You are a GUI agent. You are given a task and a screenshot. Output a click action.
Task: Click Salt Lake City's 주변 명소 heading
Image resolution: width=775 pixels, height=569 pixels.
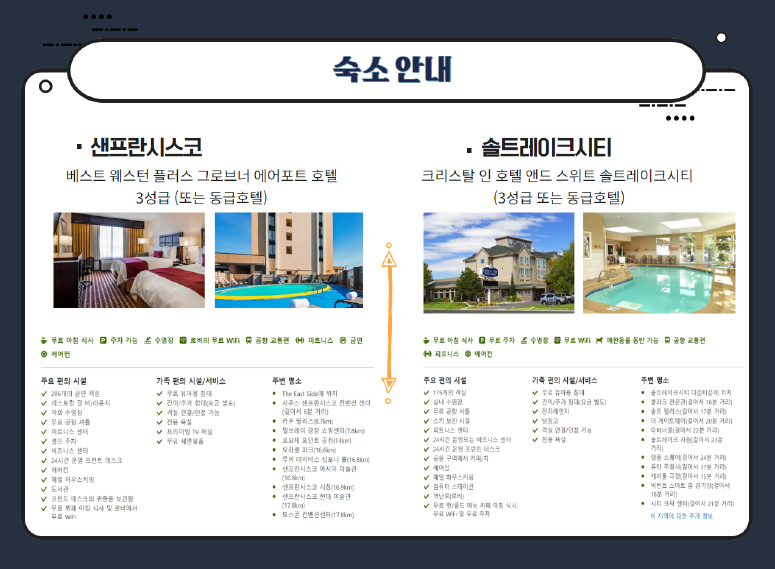655,380
